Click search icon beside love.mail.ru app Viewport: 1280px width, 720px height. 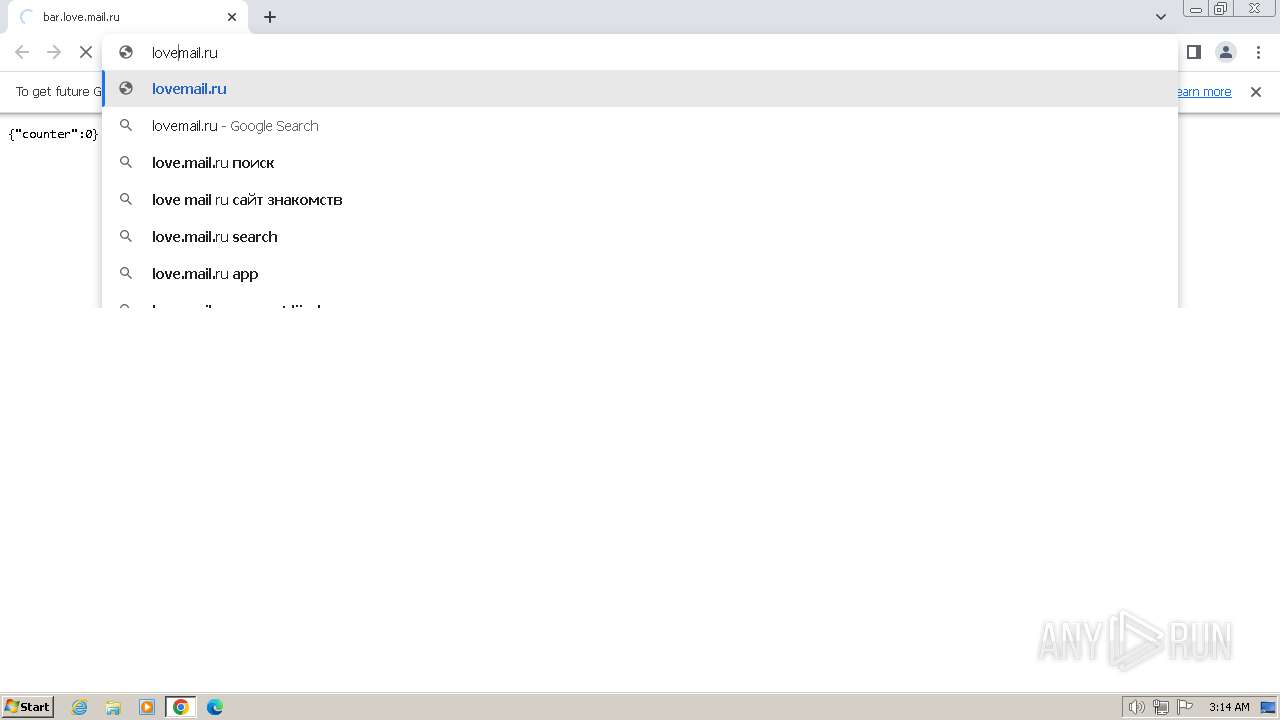[126, 274]
